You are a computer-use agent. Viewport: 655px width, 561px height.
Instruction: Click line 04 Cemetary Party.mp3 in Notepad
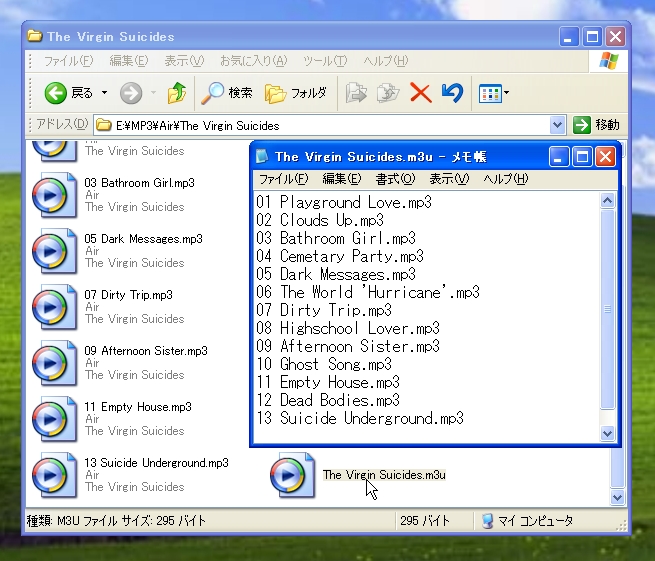point(340,256)
